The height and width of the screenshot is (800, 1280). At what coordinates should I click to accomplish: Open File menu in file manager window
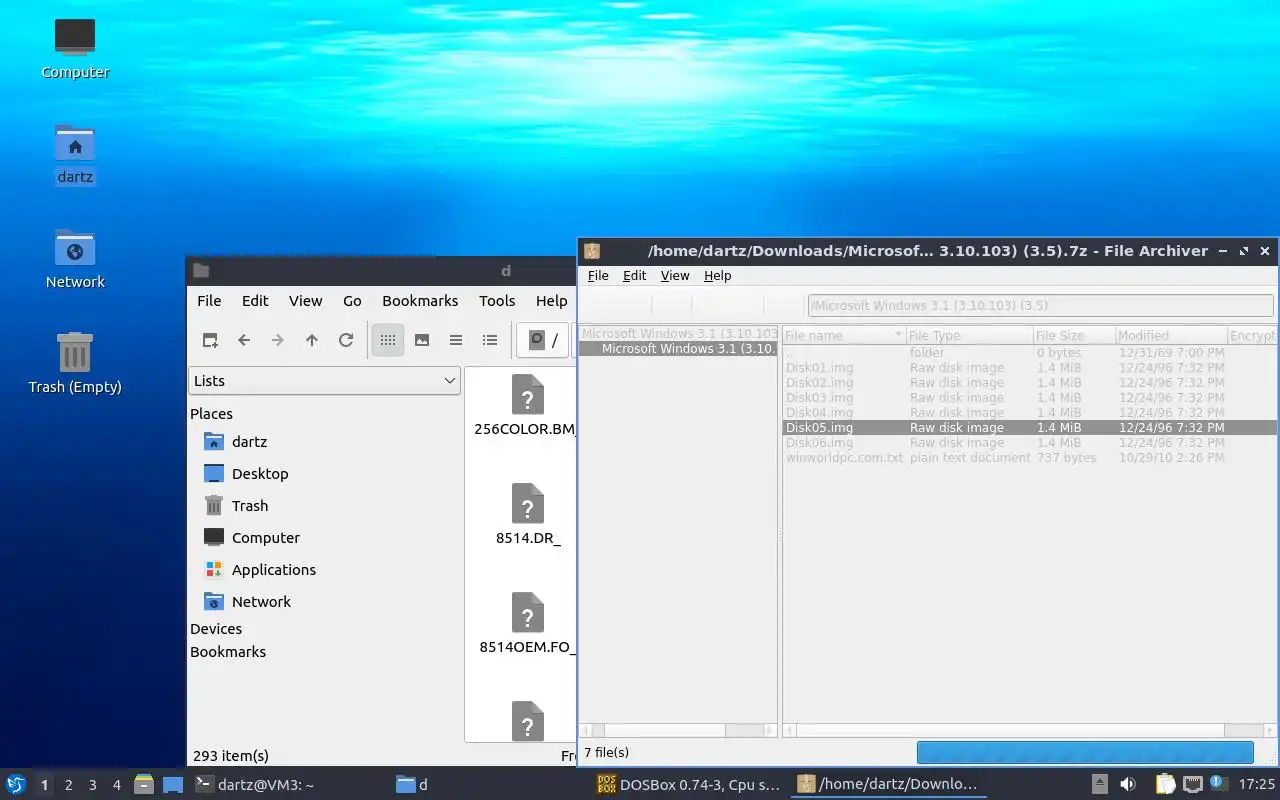pos(209,301)
